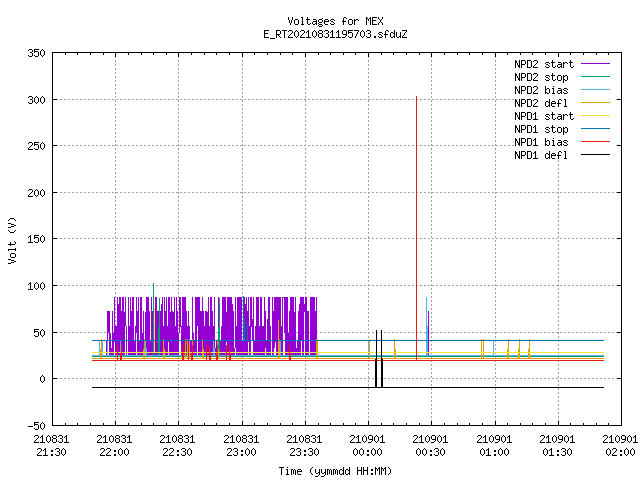Click the red NPD1 bias legend line
Viewport: 640px width, 480px height.
click(x=596, y=142)
